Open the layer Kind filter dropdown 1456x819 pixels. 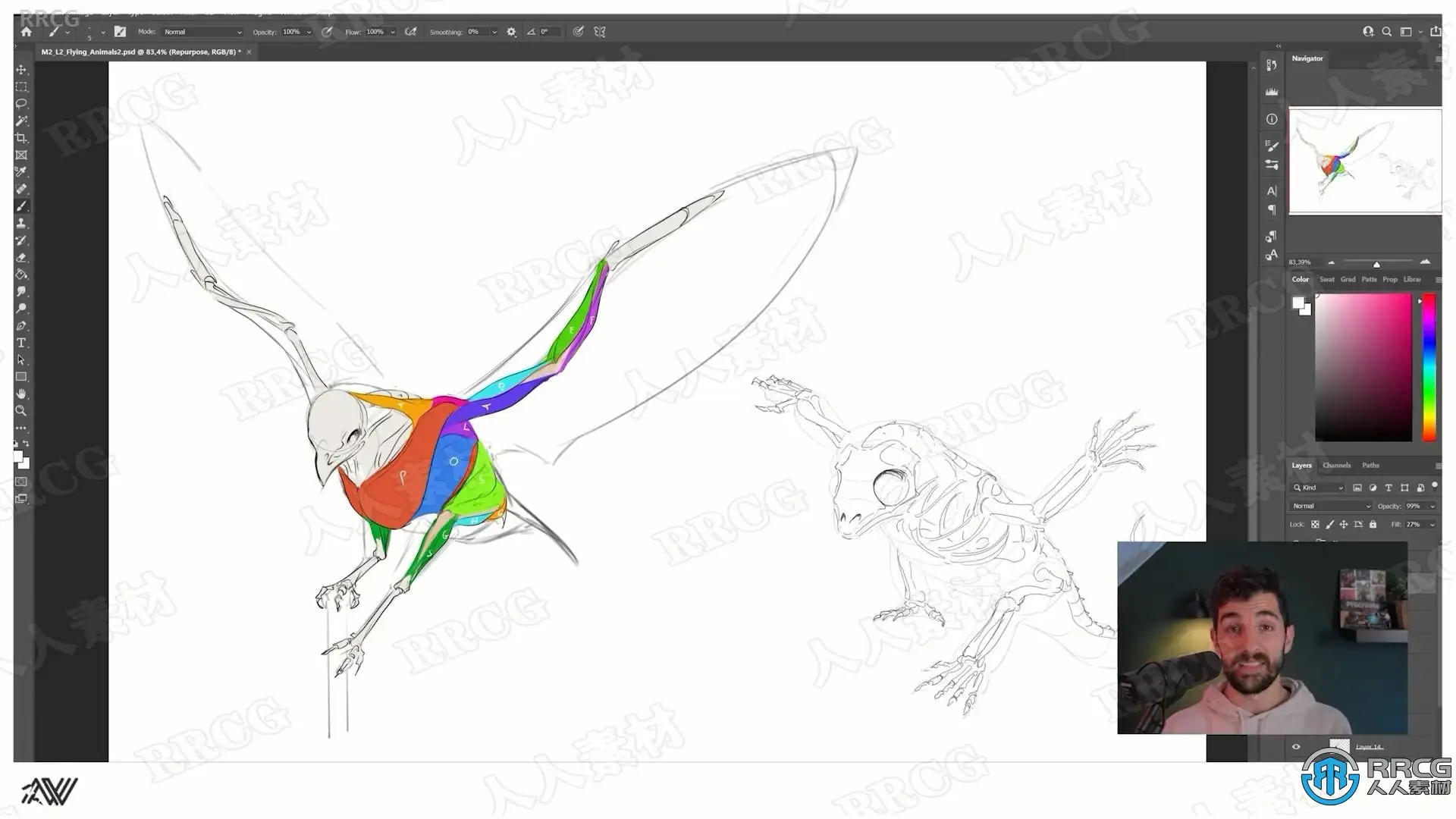click(x=1319, y=488)
